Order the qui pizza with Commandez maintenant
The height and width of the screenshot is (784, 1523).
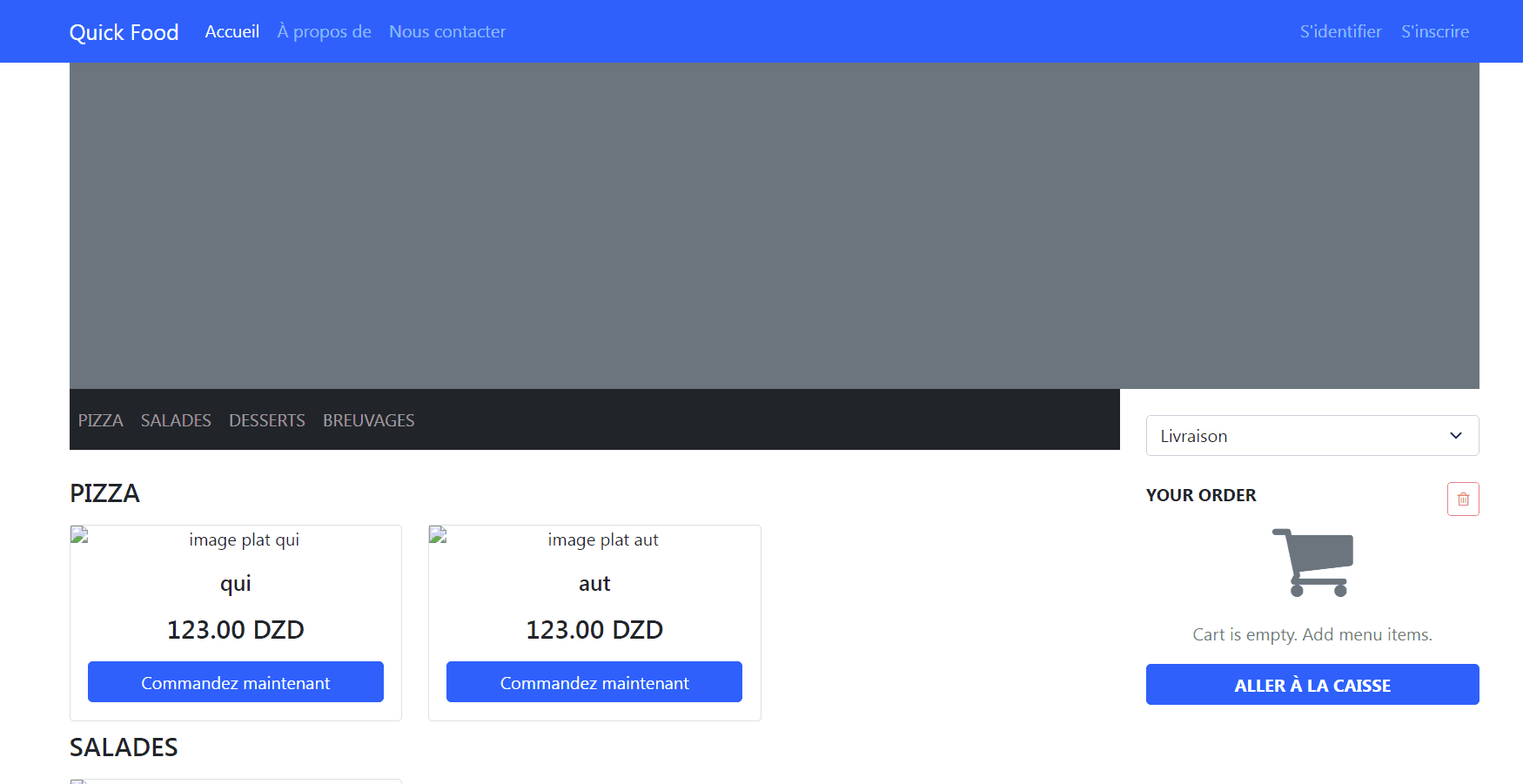(x=235, y=682)
